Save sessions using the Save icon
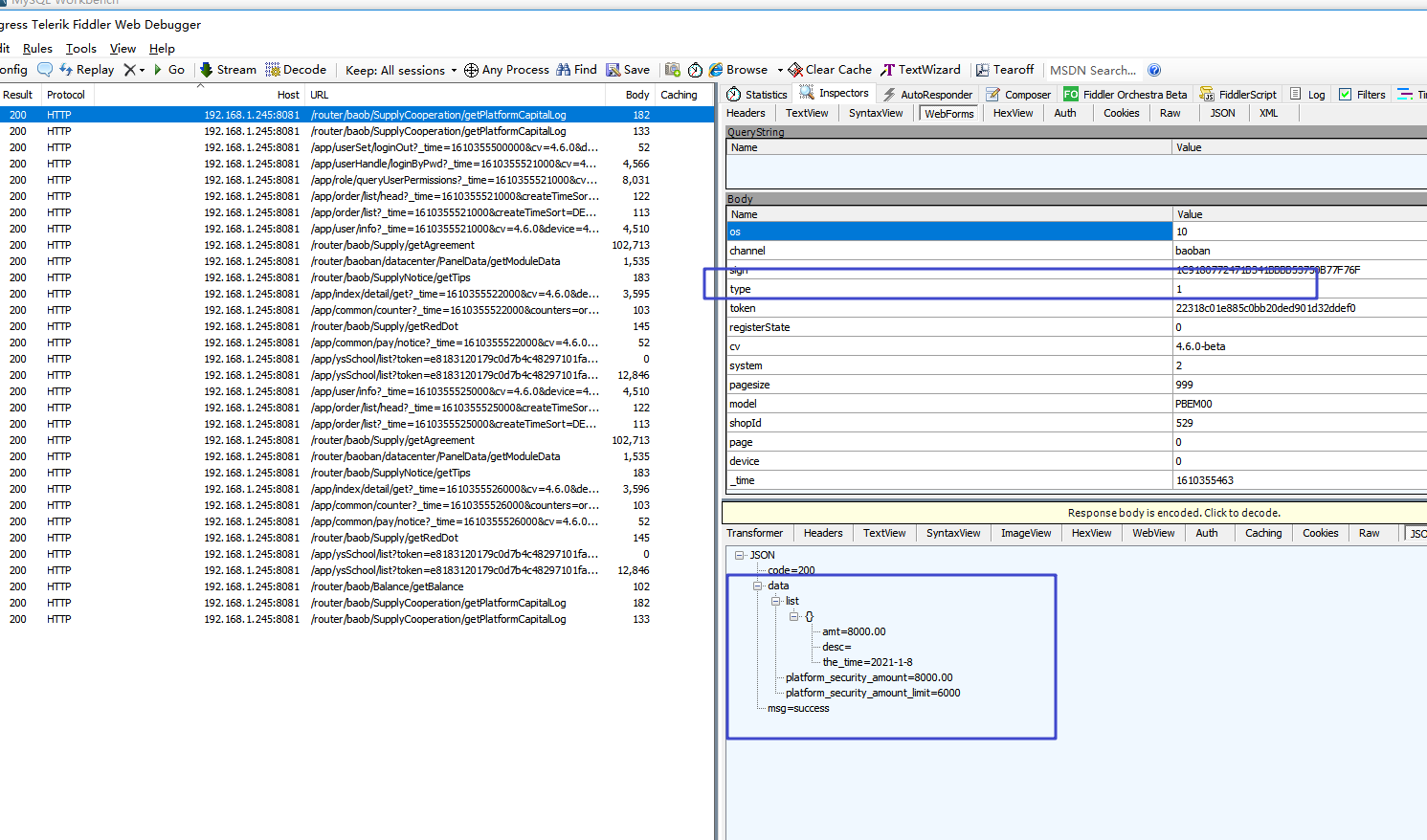The image size is (1427, 840). click(x=628, y=70)
